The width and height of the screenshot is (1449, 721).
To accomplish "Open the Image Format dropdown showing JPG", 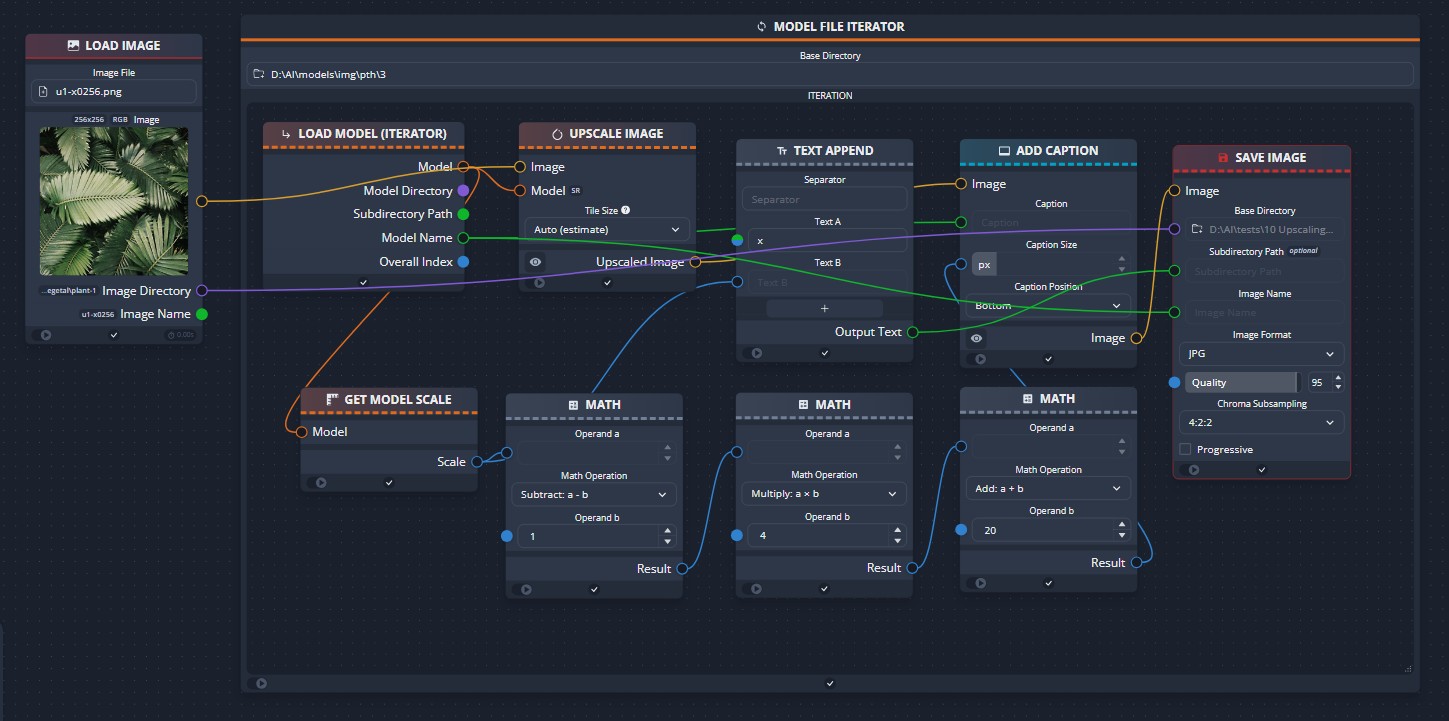I will 1261,353.
